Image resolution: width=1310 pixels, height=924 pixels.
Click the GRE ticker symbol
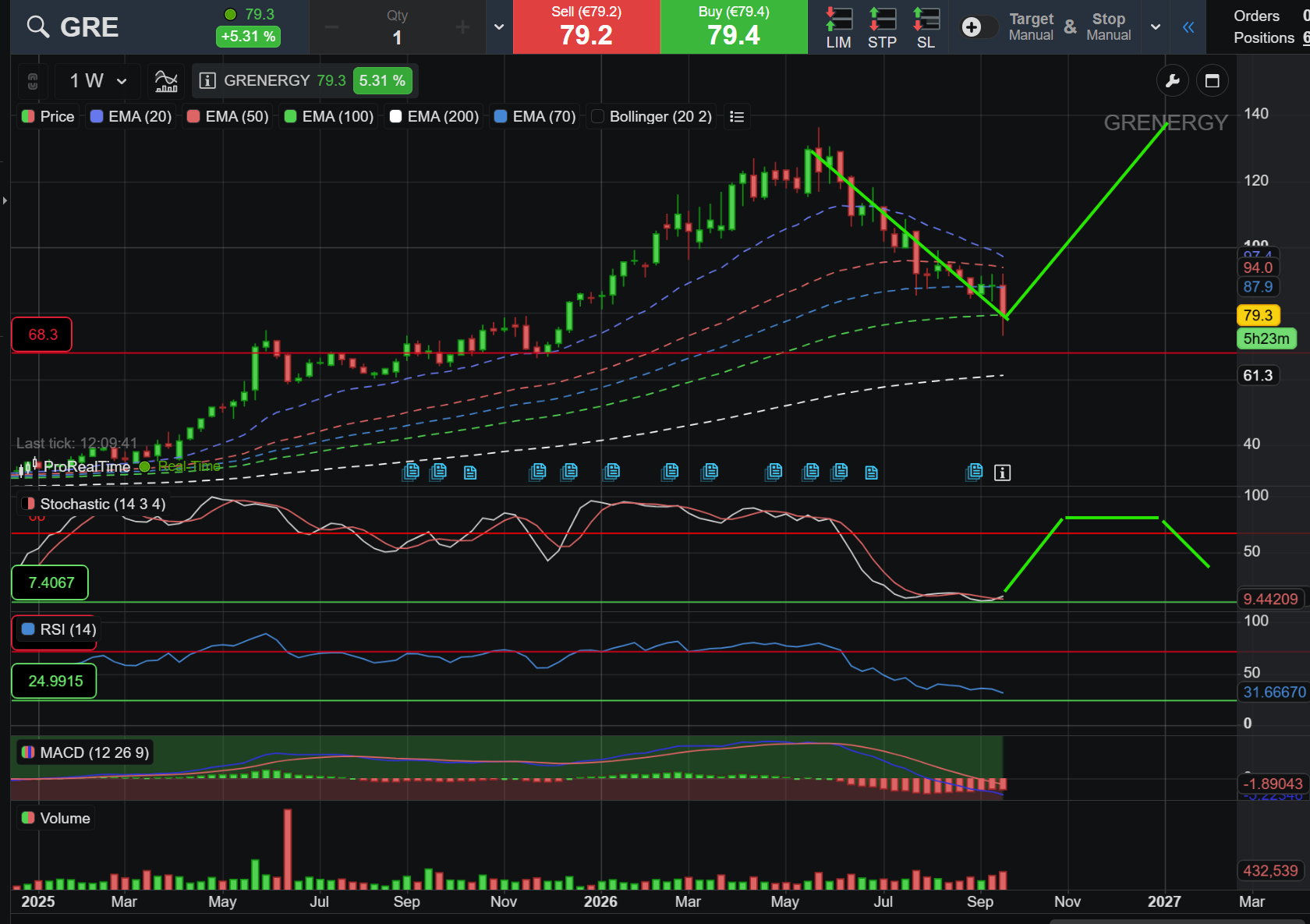pos(90,27)
